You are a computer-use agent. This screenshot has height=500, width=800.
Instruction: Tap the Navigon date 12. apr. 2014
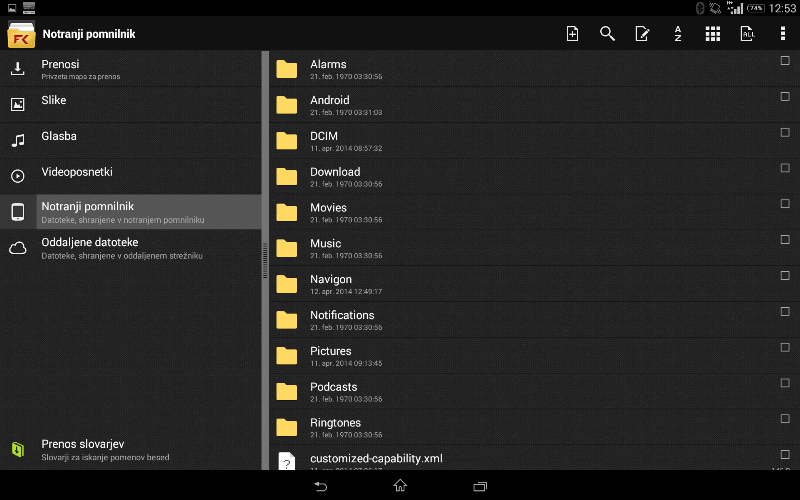coord(331,292)
